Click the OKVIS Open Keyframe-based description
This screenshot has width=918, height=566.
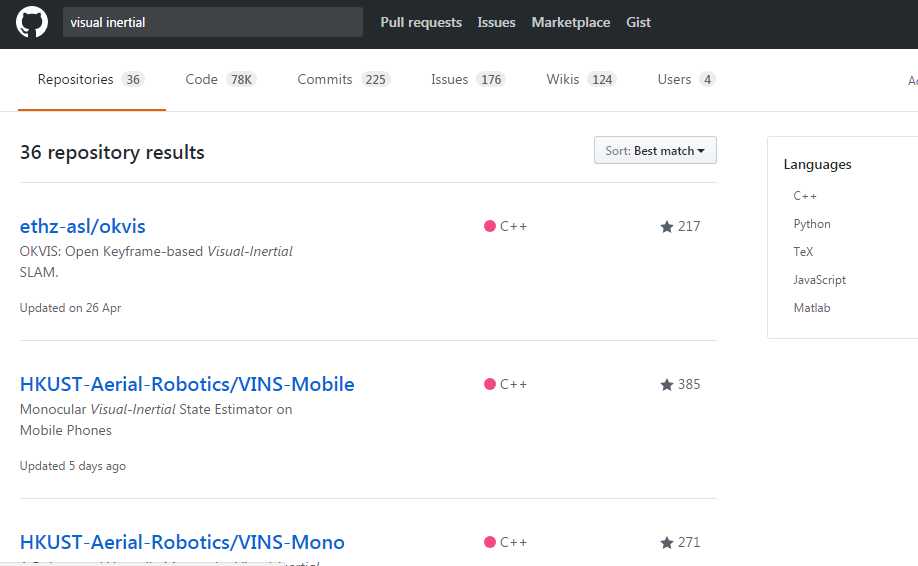[156, 262]
